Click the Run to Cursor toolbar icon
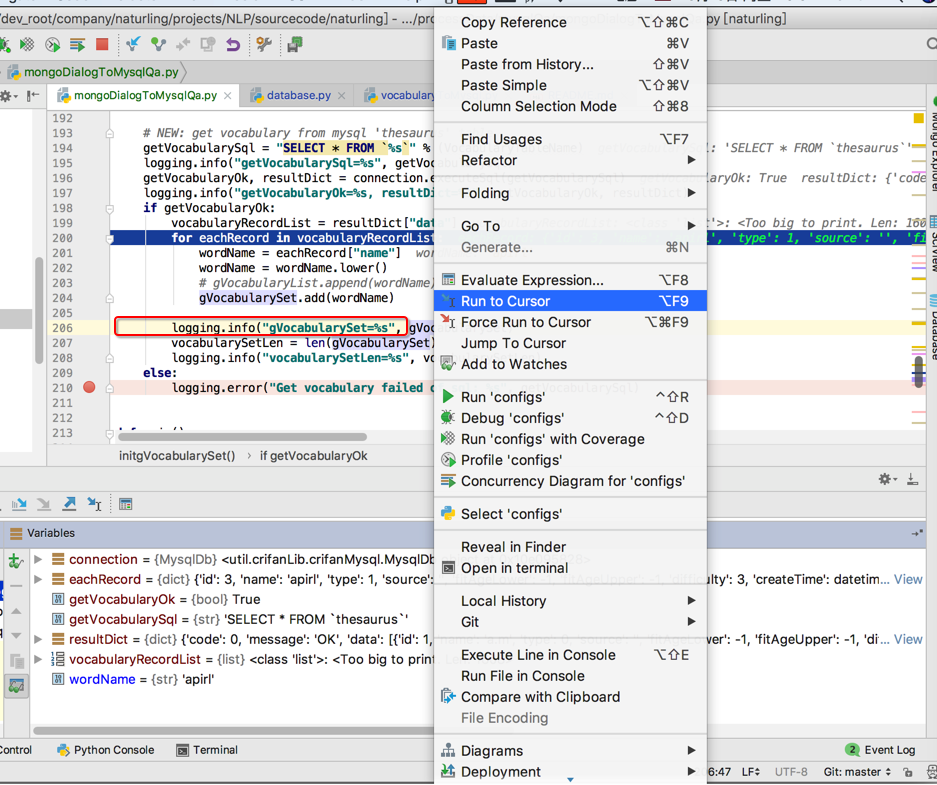 [x=93, y=508]
